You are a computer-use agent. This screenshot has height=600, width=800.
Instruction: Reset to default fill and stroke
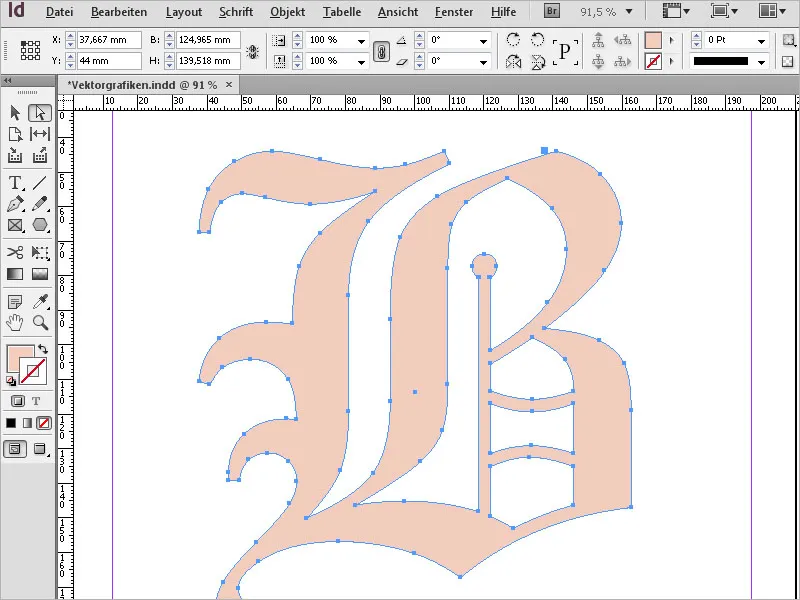pos(11,381)
